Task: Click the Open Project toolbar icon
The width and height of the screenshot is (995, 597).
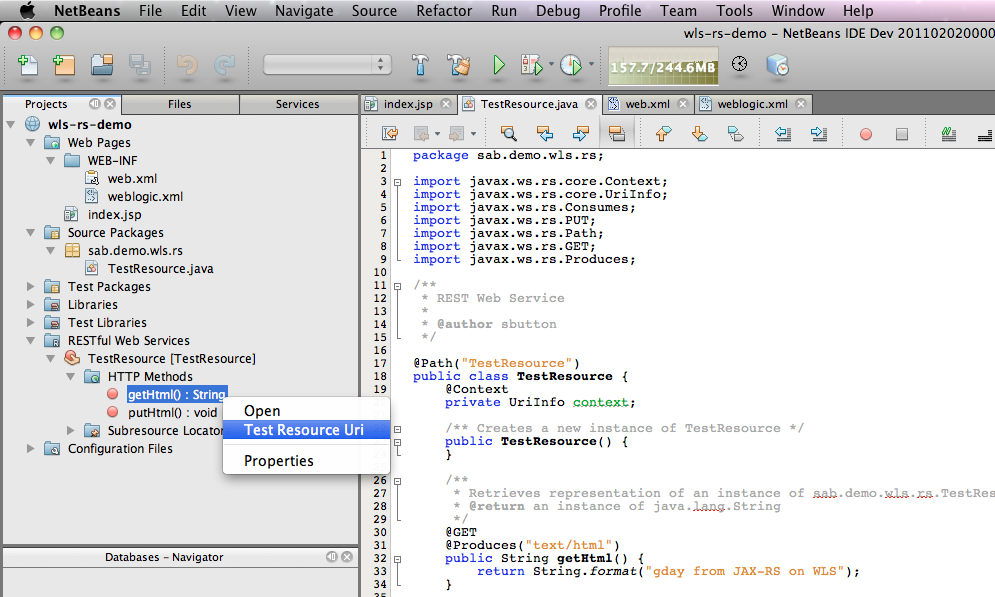Action: 102,65
